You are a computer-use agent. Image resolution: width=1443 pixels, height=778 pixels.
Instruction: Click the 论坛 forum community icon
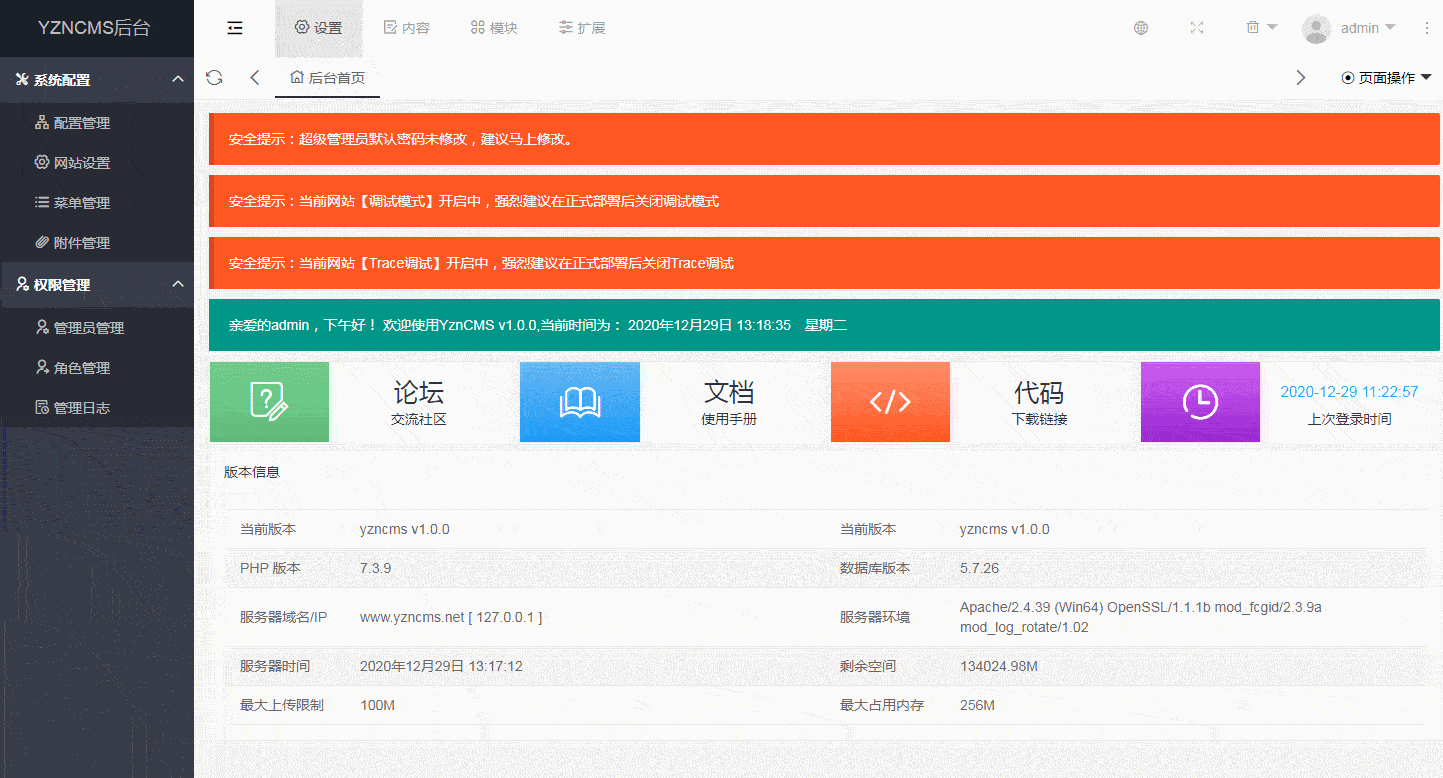(x=268, y=401)
